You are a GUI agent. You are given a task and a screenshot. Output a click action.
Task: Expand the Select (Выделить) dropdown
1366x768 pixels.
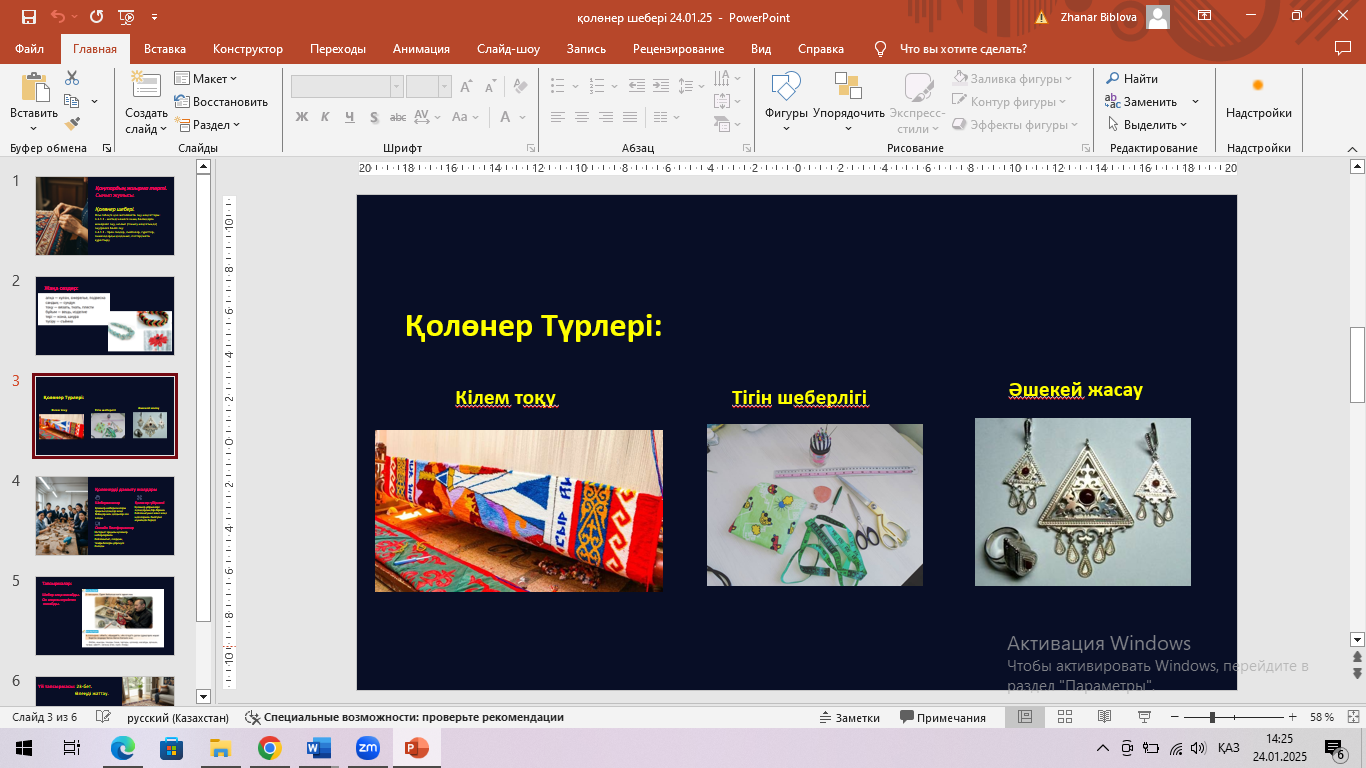(x=1149, y=125)
